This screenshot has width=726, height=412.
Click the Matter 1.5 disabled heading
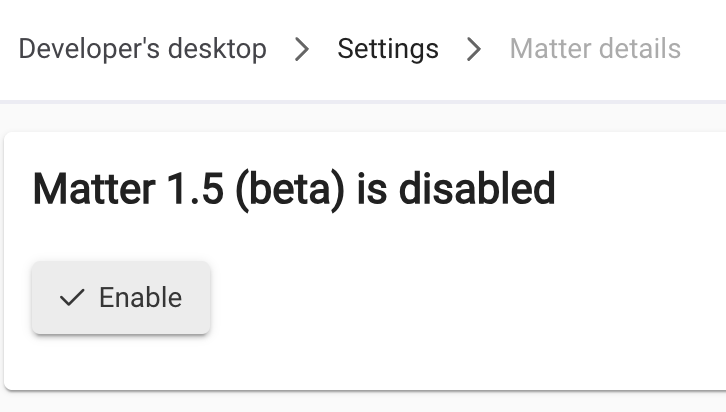pyautogui.click(x=294, y=189)
